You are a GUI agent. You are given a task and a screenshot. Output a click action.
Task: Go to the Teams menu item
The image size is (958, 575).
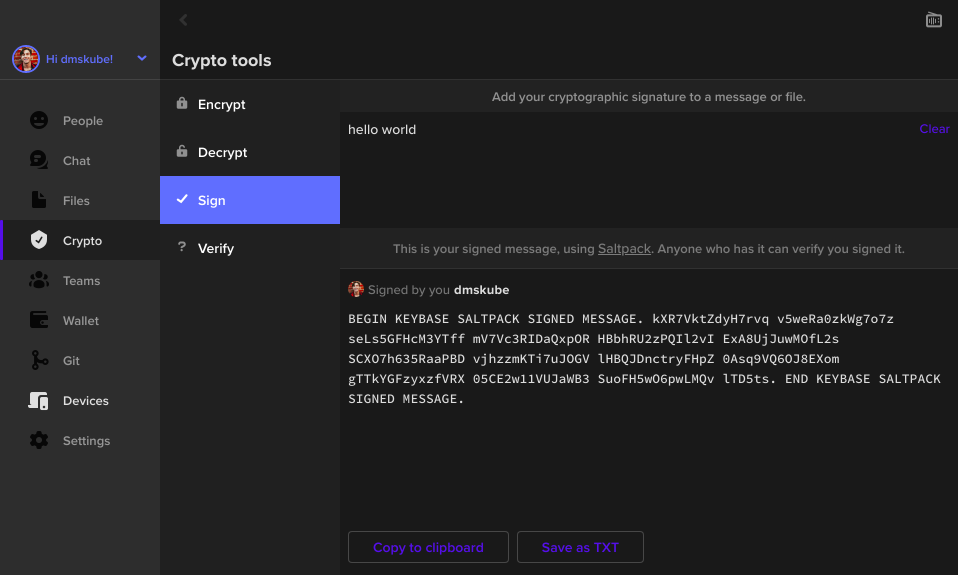click(x=80, y=280)
